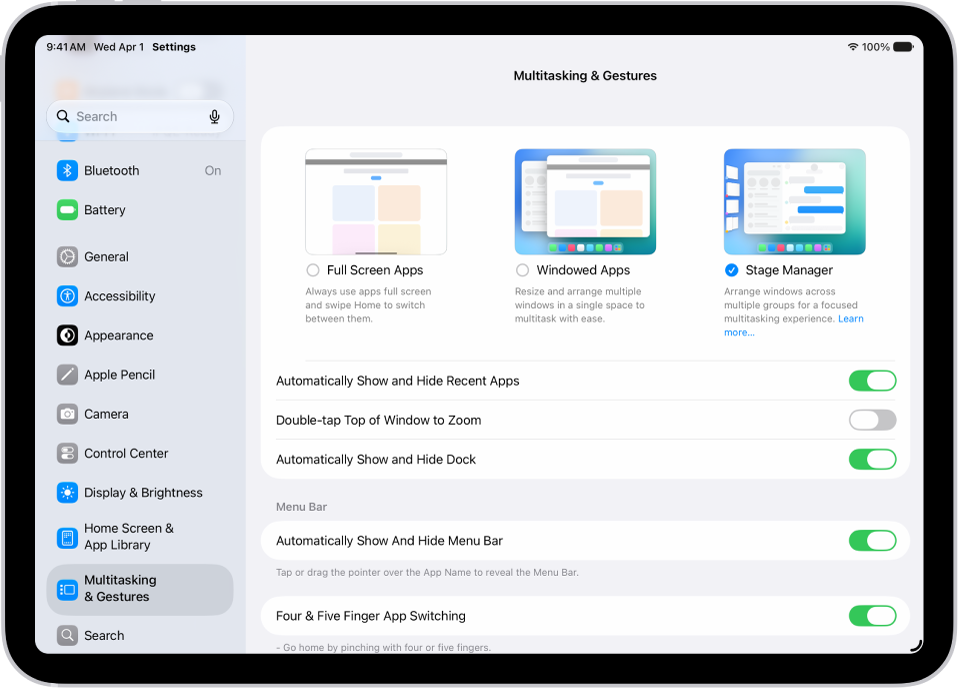Open Bluetooth settings via its blue icon
Screen dimensions: 960x690
[x=67, y=170]
